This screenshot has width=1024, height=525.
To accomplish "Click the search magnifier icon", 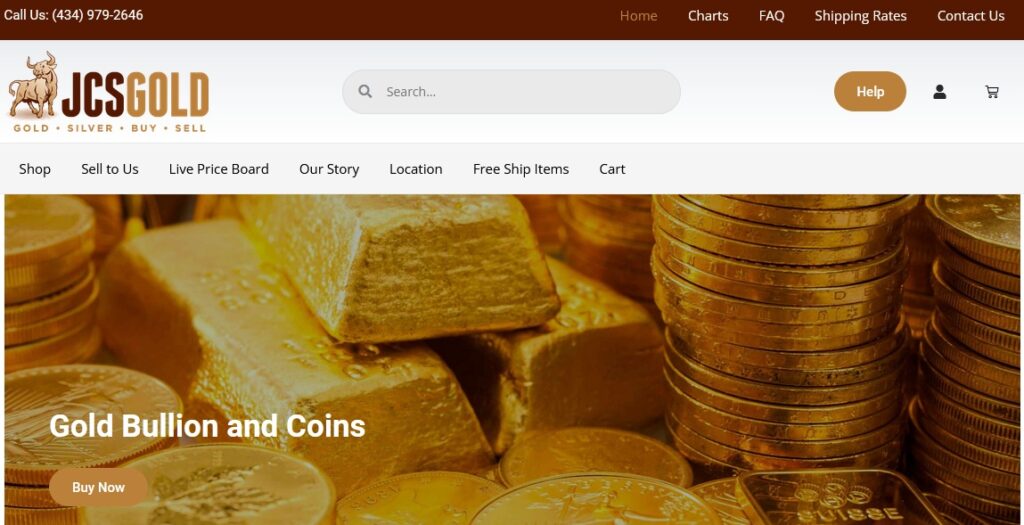I will click(365, 91).
